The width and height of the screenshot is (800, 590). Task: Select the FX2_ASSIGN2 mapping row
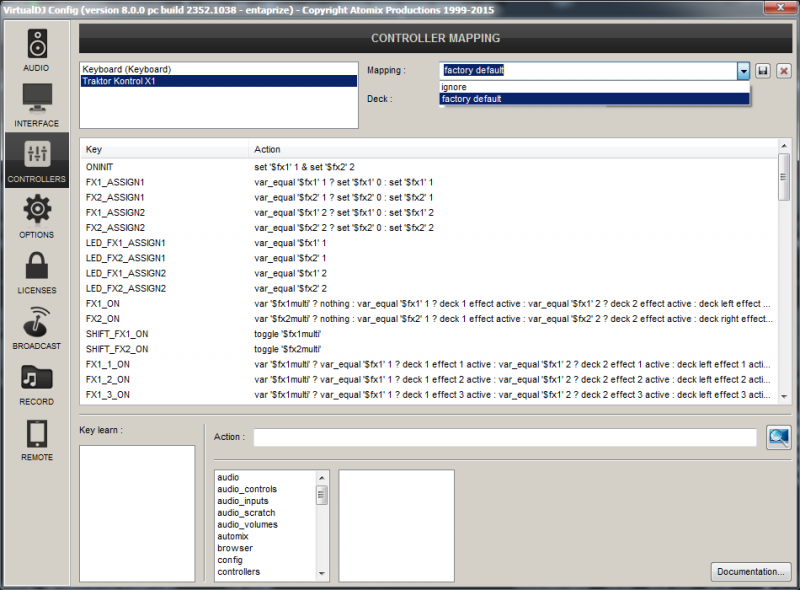[429, 228]
